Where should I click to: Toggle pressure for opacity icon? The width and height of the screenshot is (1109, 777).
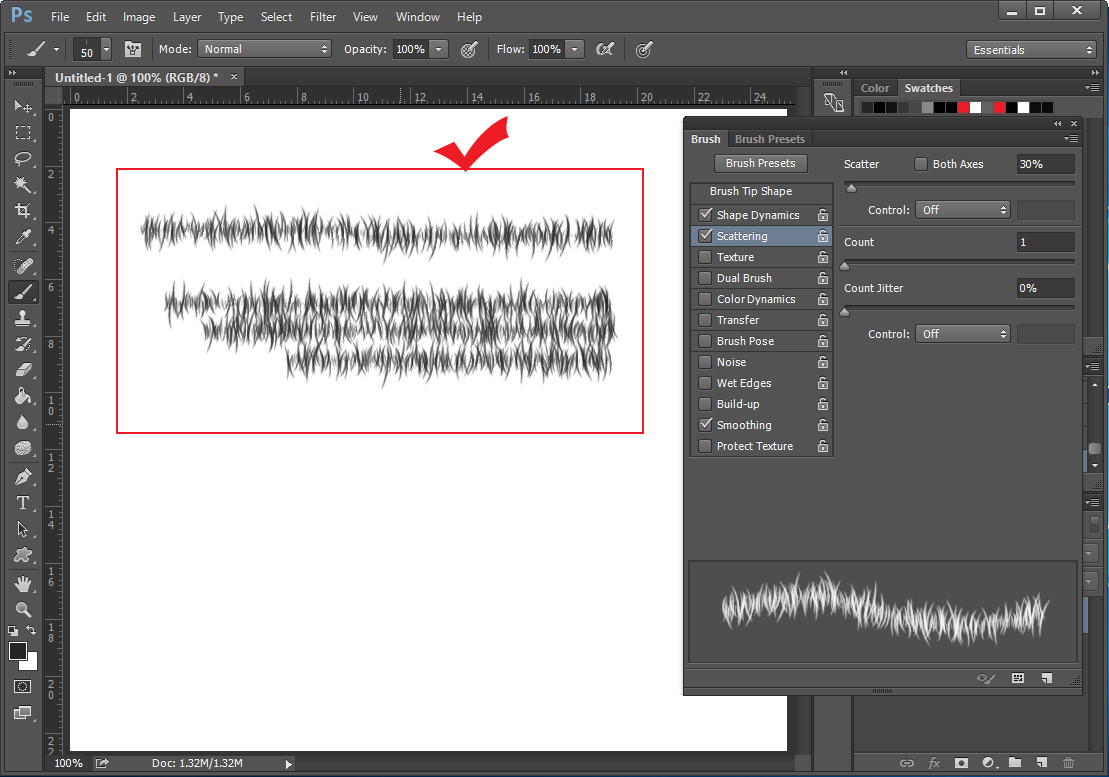(469, 49)
